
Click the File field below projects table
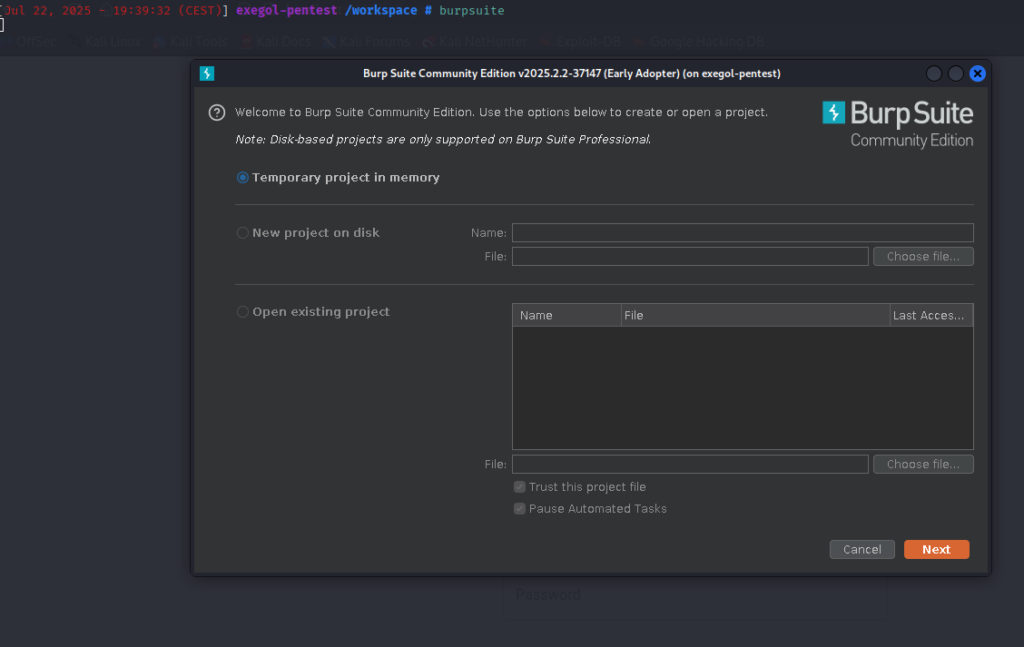click(690, 464)
